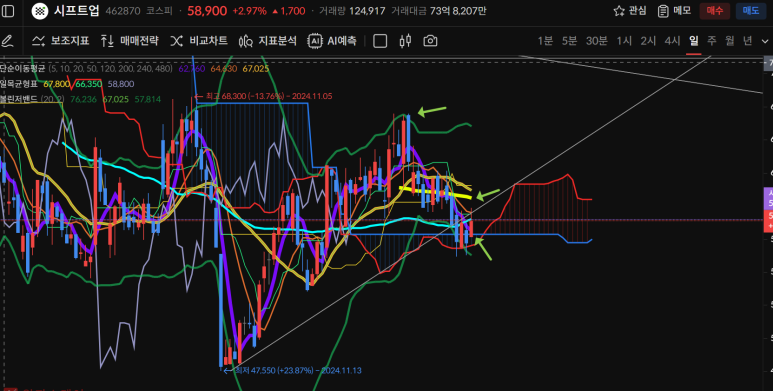Select the 월 monthly timeframe

(730, 41)
